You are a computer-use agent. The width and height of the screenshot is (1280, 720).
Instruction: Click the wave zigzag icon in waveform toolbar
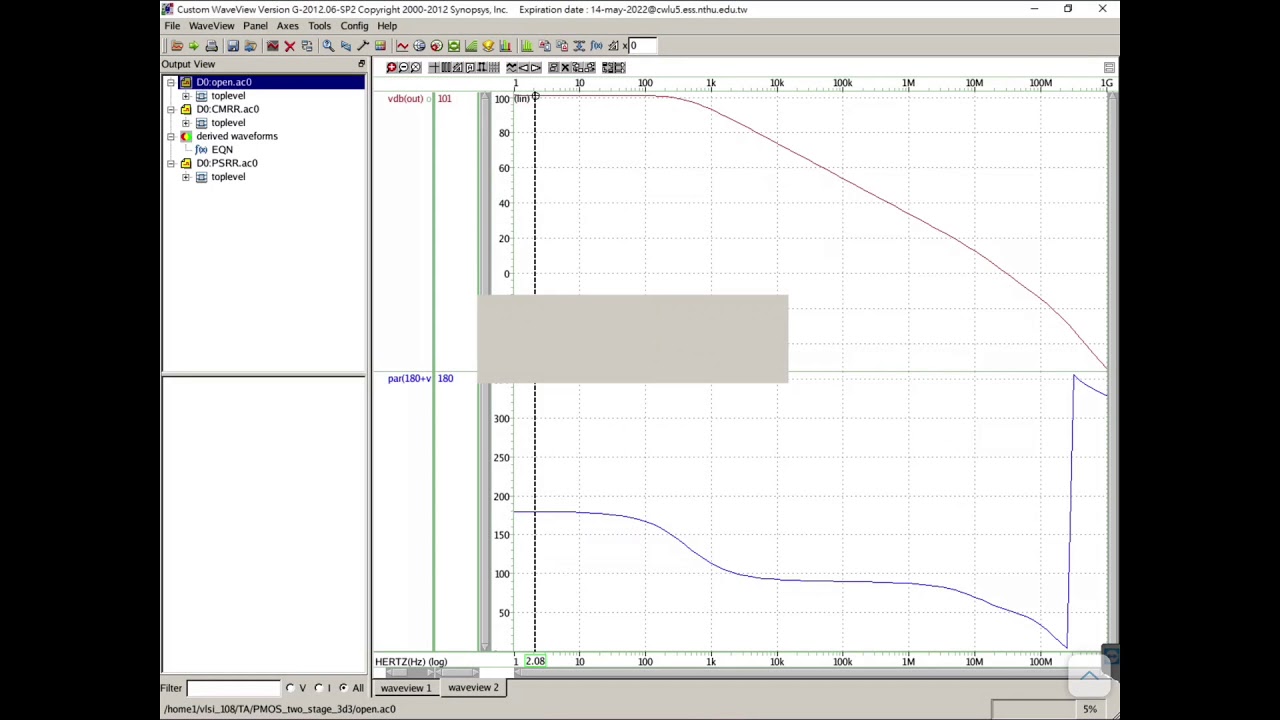[511, 67]
